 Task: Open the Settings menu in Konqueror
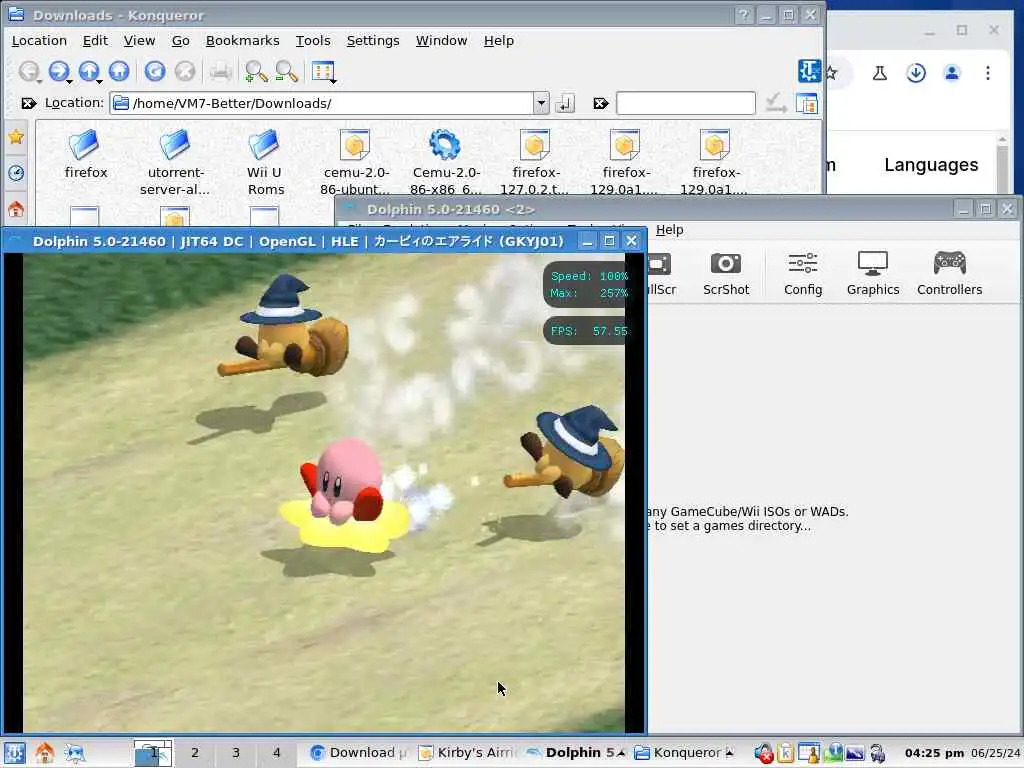[373, 40]
